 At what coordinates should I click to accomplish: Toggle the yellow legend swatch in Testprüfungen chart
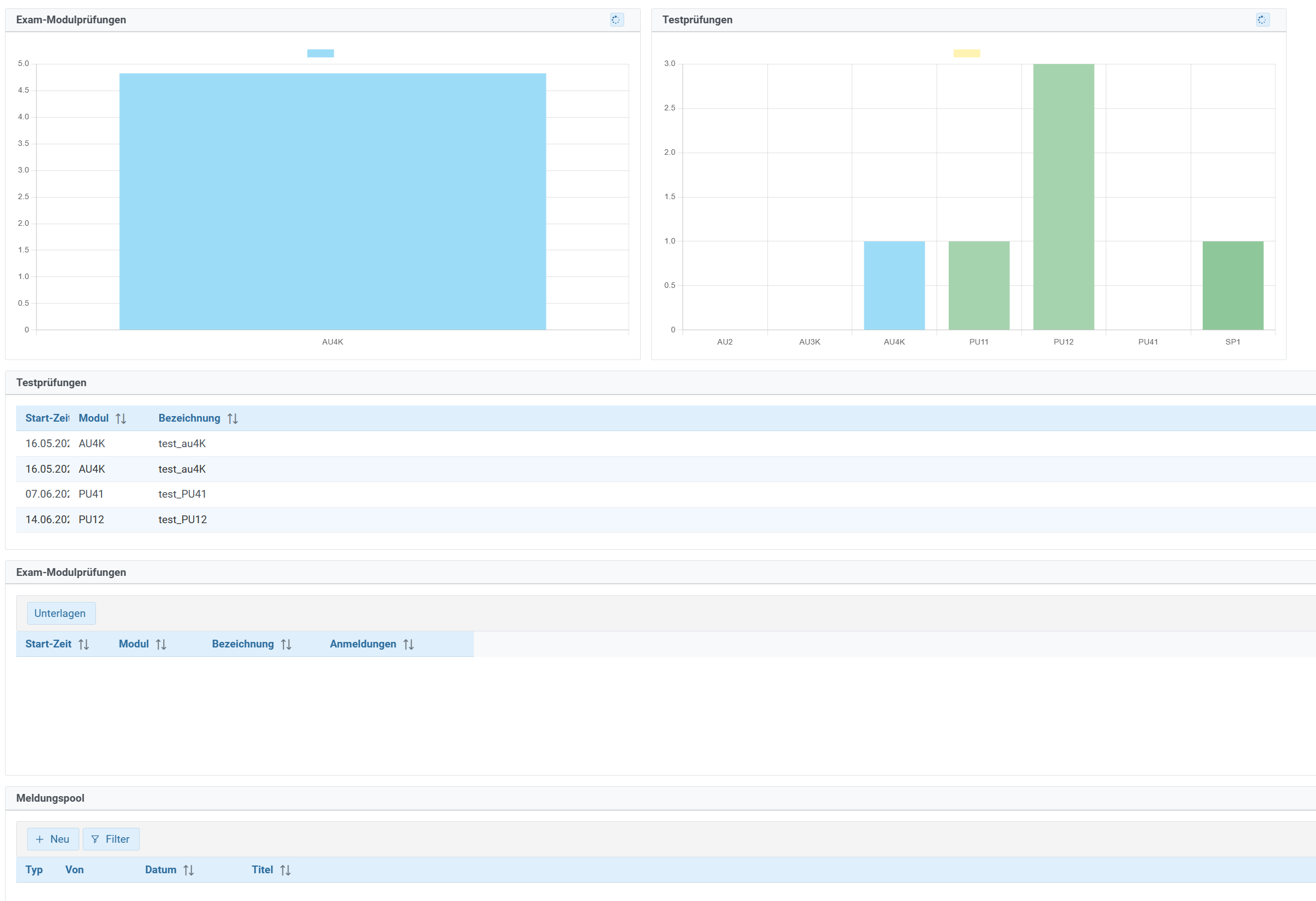pos(966,53)
